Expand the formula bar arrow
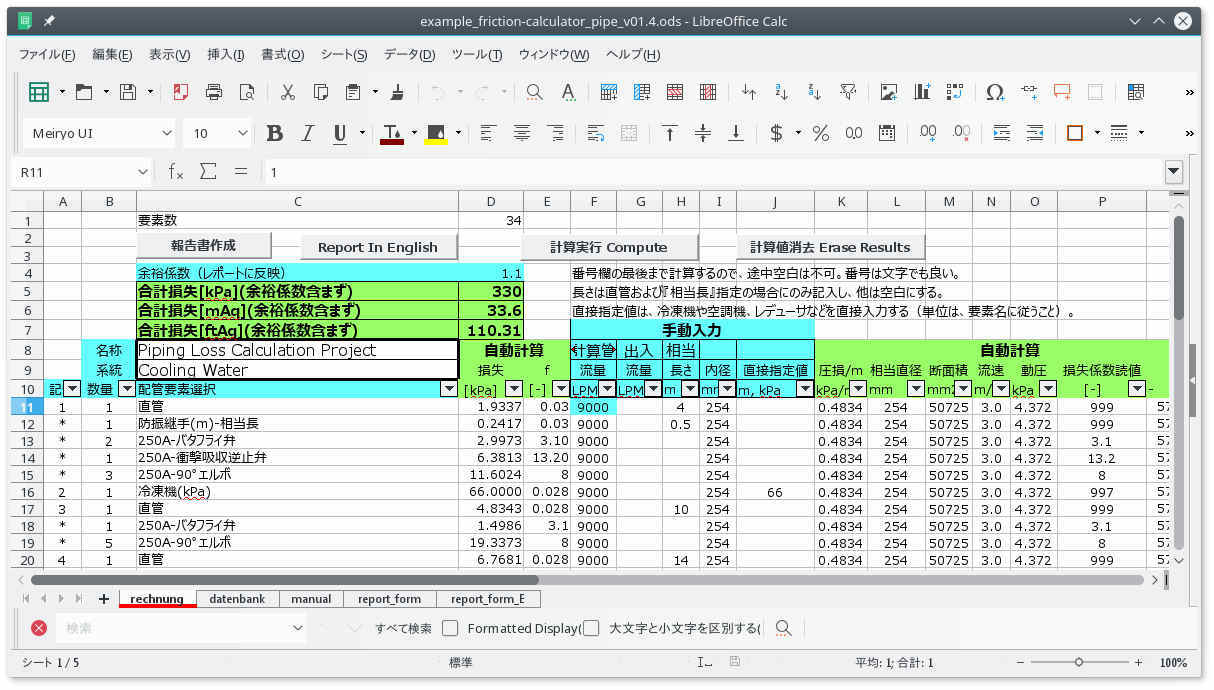1214x690 pixels. pyautogui.click(x=1174, y=172)
